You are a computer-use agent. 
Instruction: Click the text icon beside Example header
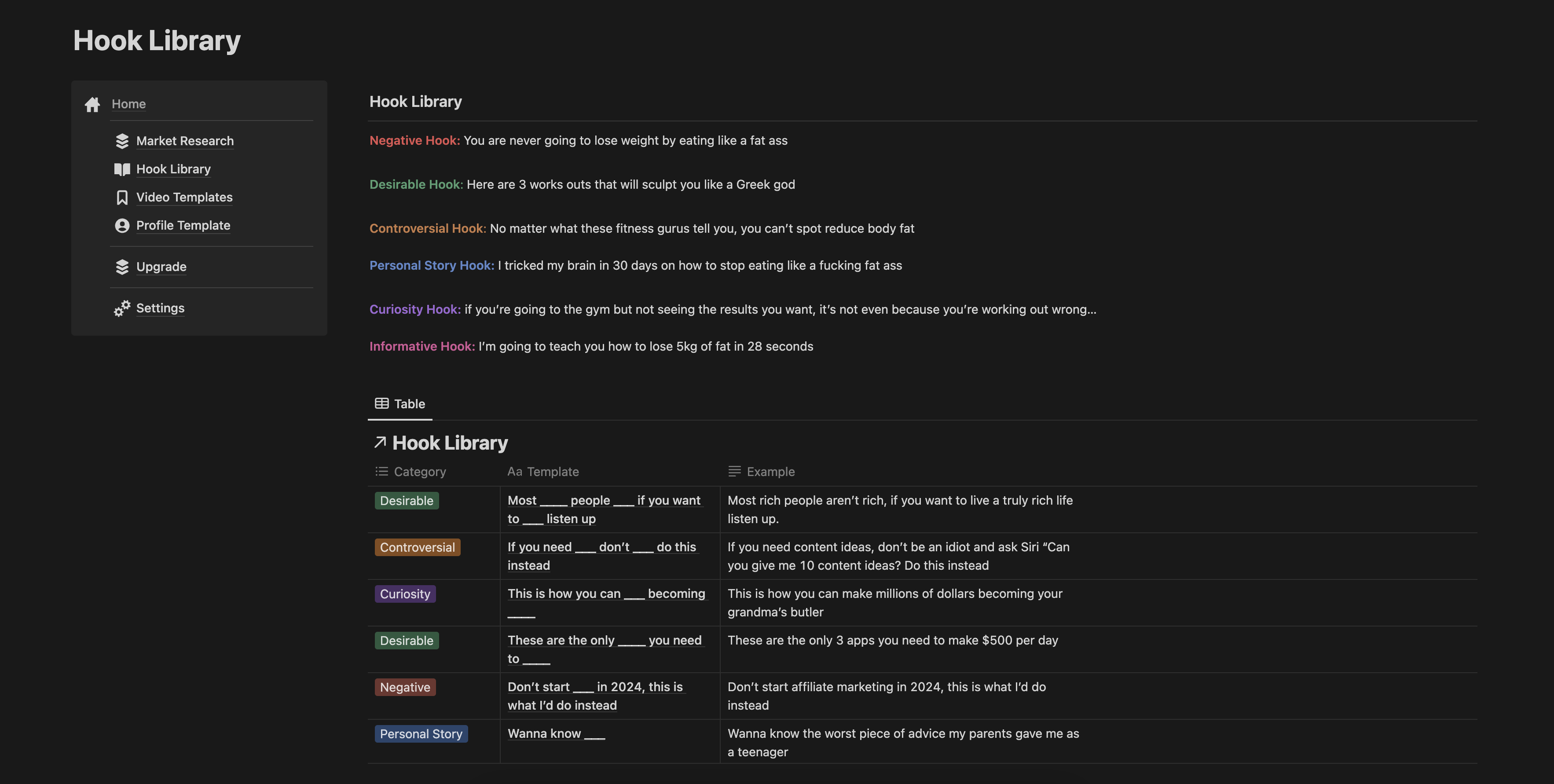(733, 471)
